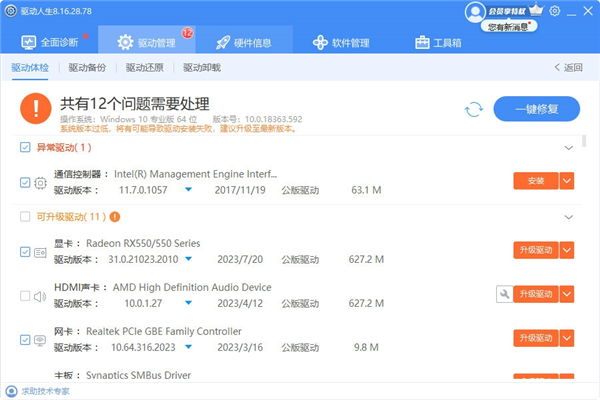This screenshot has height=400, width=600.
Task: Click the 工具箱 toolbox icon
Action: point(422,42)
